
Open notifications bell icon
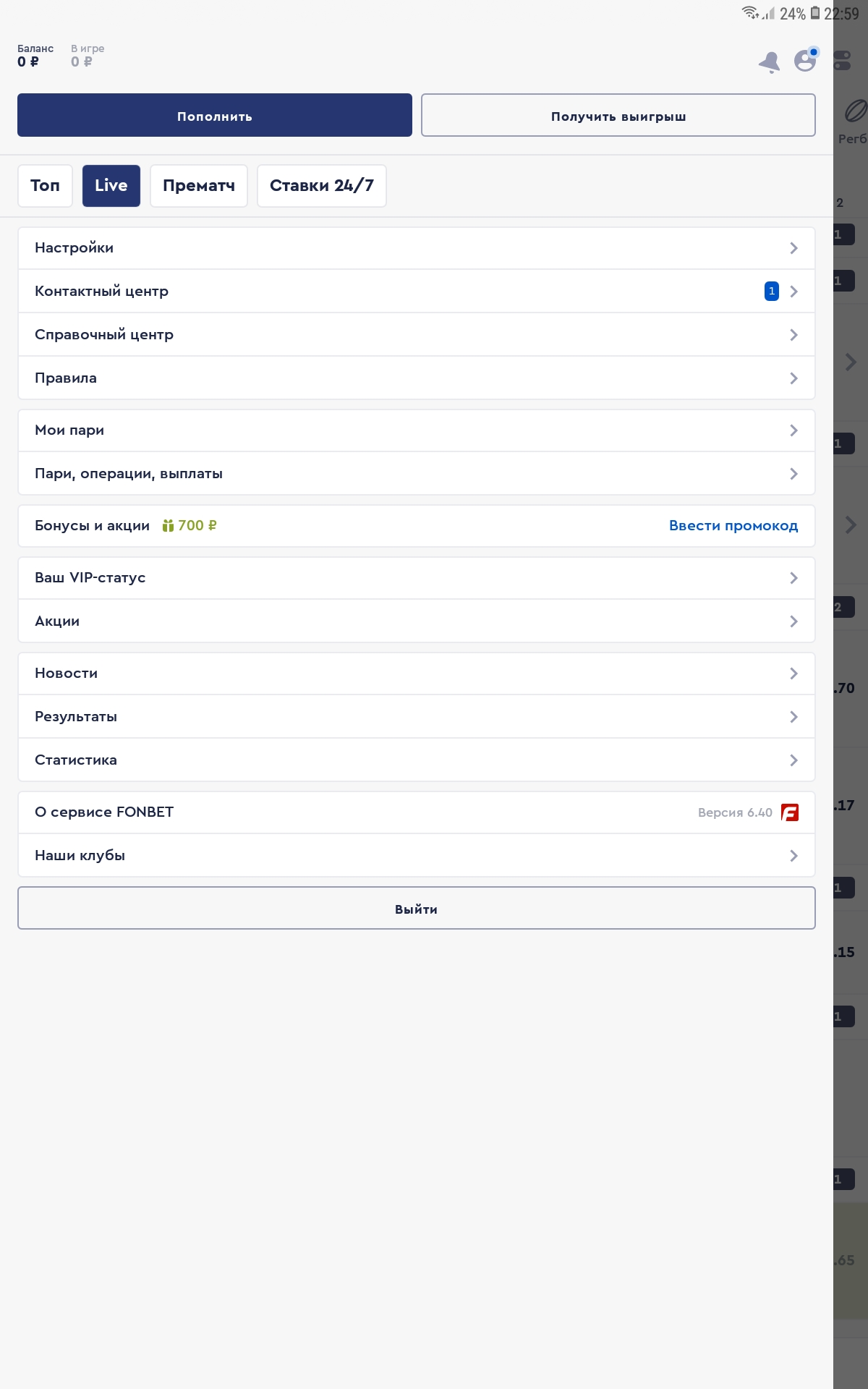(x=769, y=62)
